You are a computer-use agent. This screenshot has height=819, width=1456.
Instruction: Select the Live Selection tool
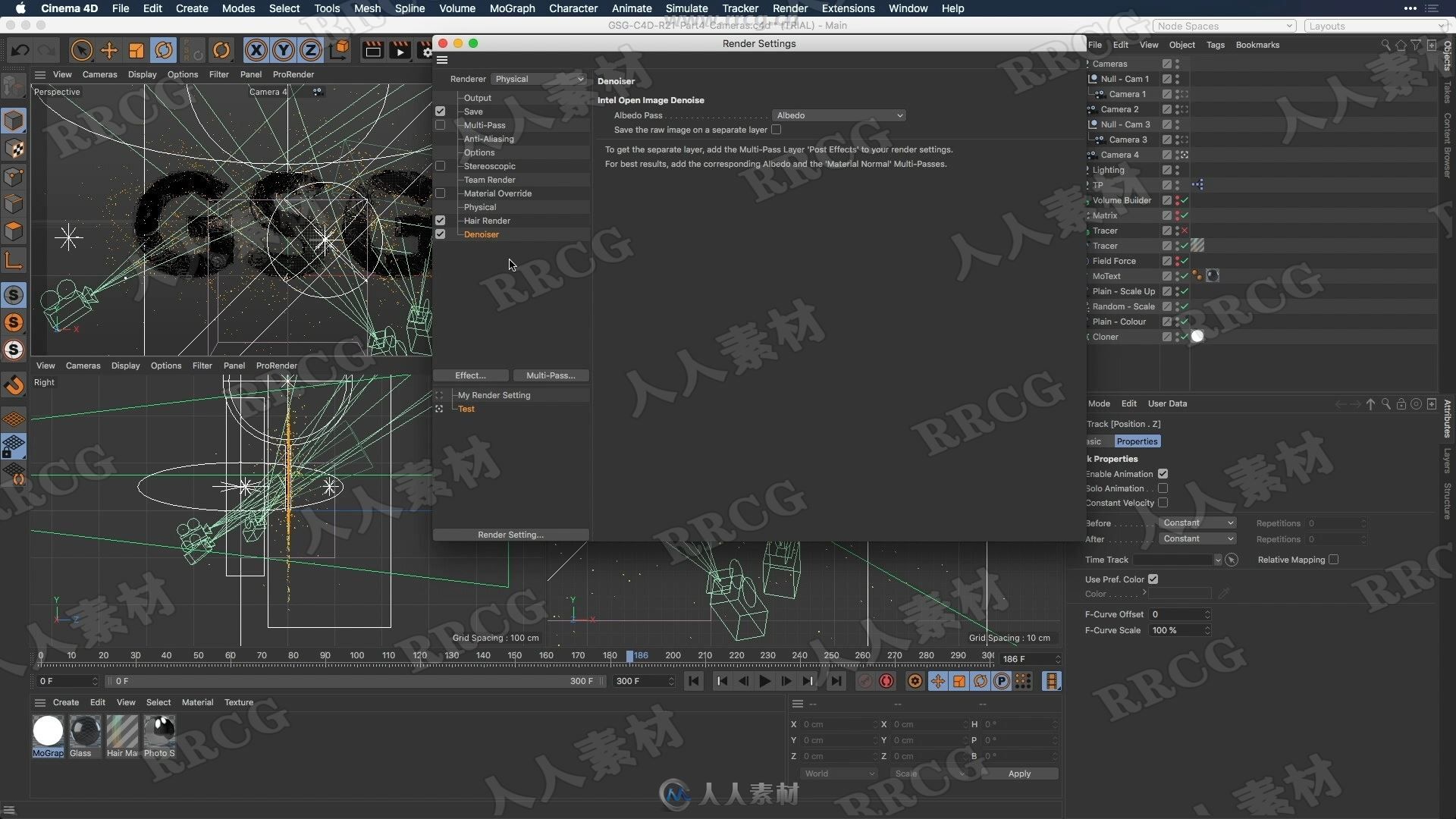[81, 51]
